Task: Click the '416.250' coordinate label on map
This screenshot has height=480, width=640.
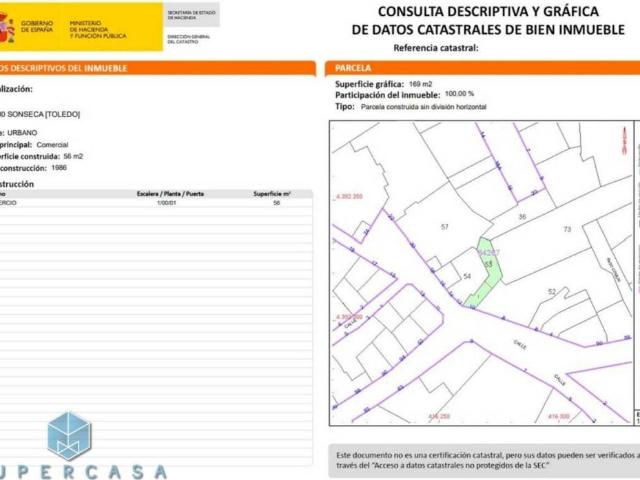Action: [x=439, y=416]
